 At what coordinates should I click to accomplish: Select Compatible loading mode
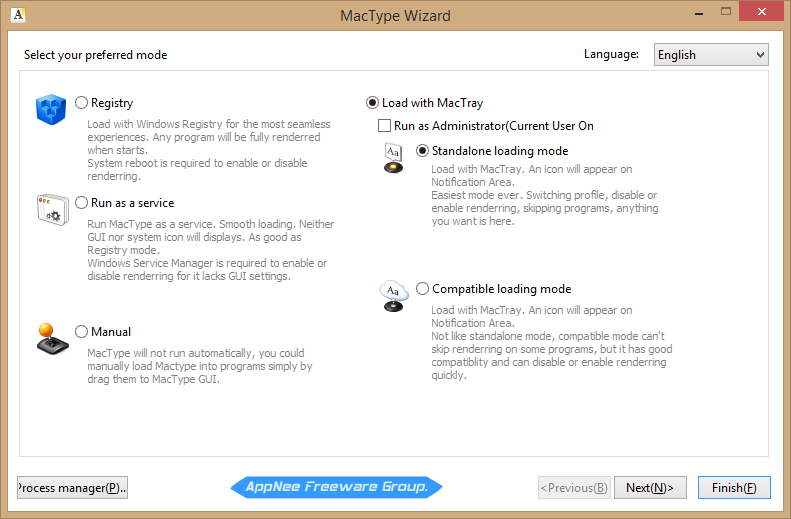tap(422, 289)
